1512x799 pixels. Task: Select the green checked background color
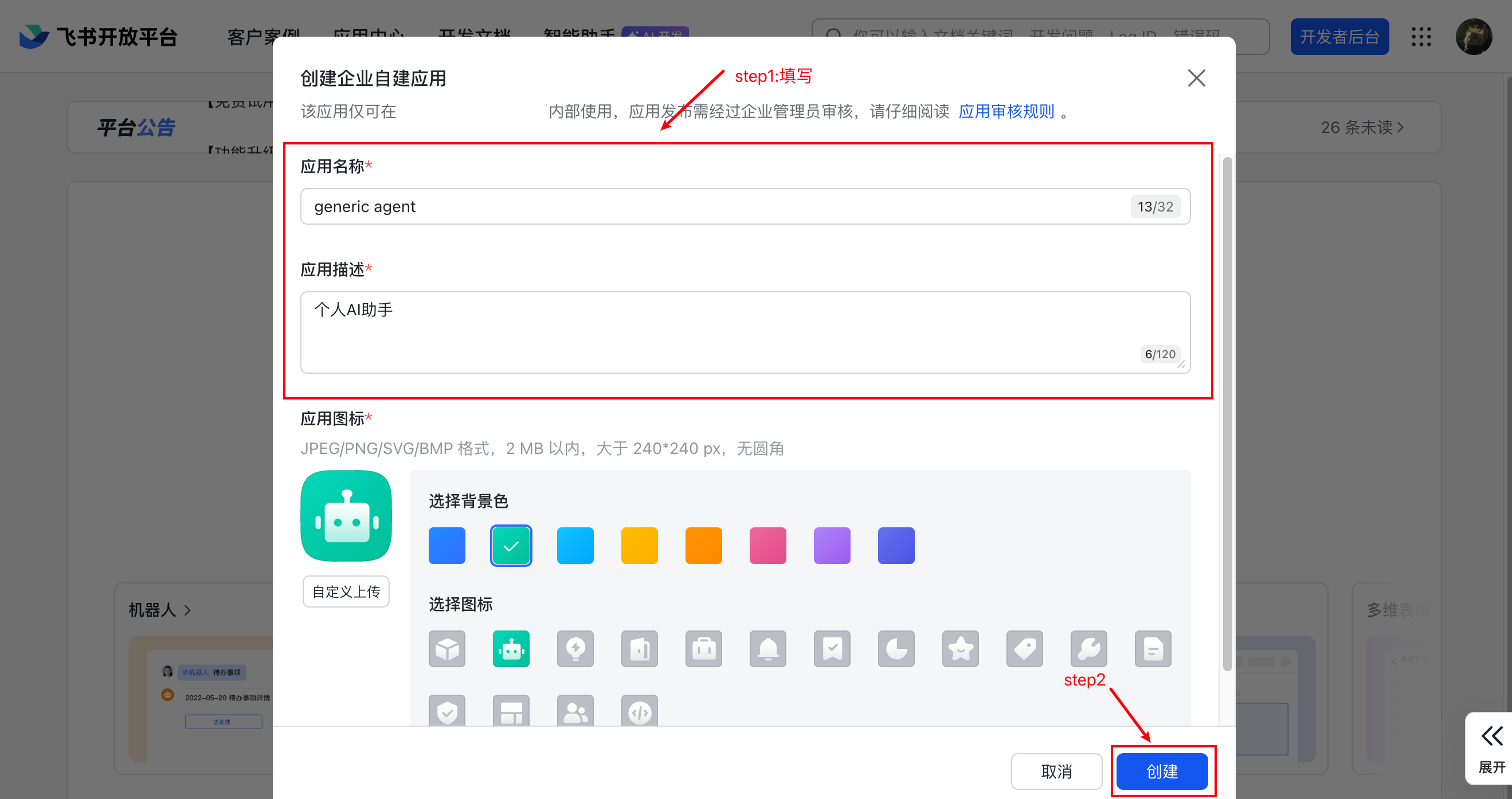pyautogui.click(x=511, y=546)
